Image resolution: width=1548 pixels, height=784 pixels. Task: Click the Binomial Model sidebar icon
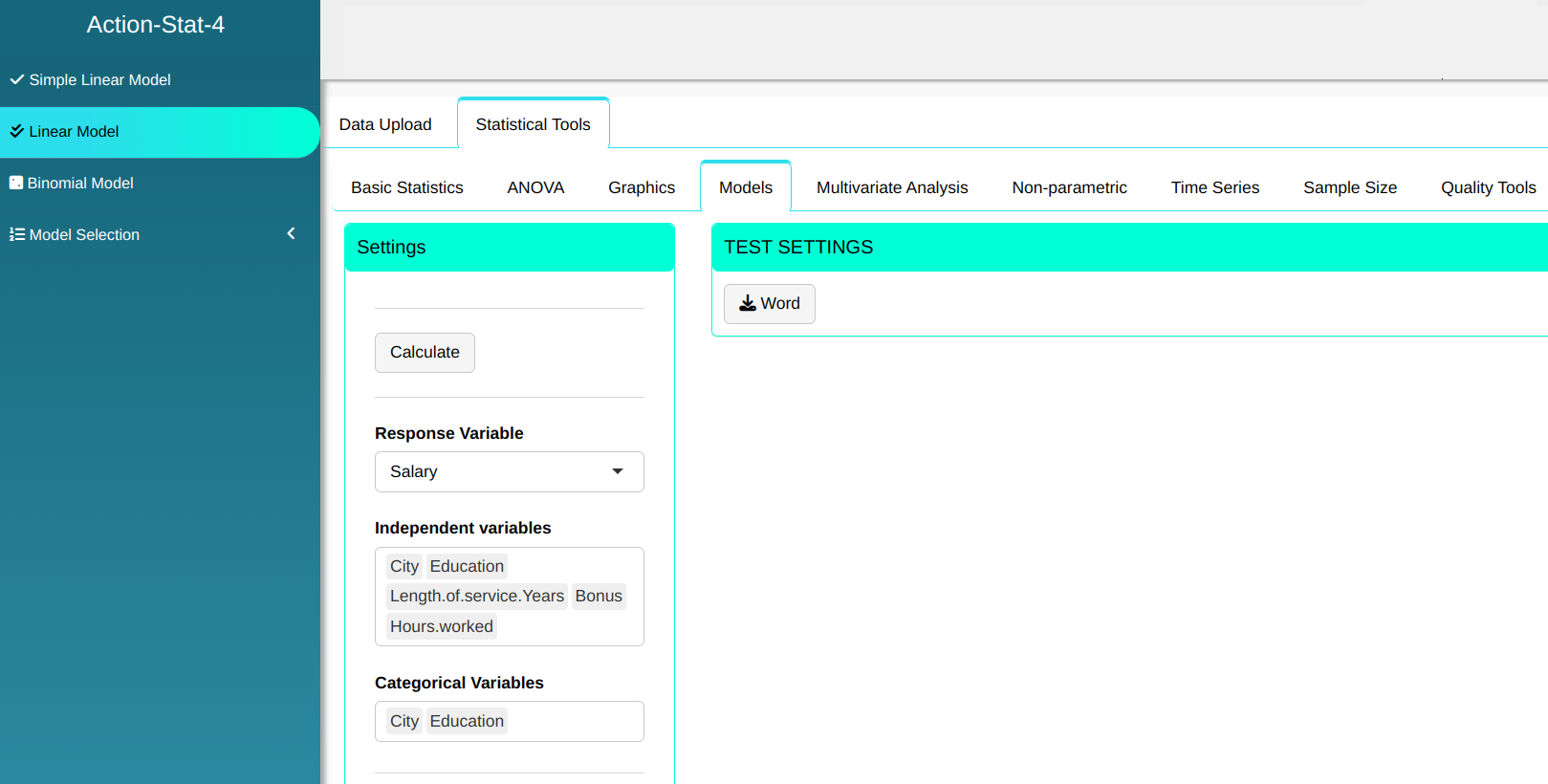click(x=16, y=183)
